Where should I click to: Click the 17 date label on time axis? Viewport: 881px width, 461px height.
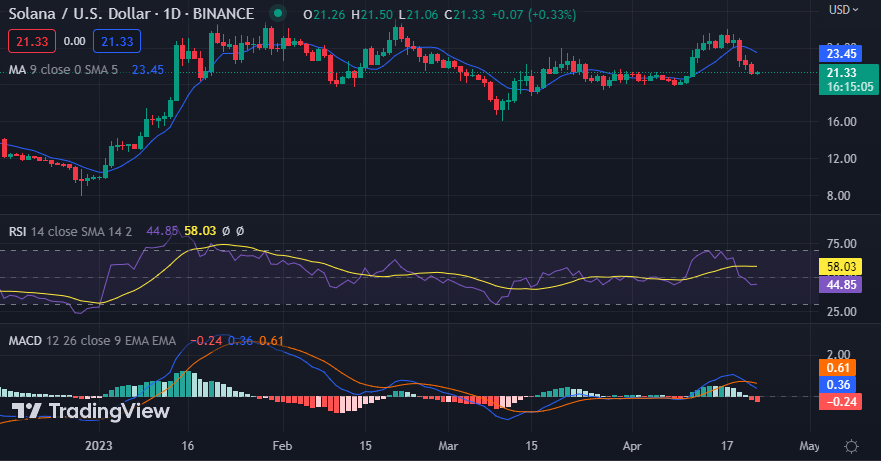pos(727,446)
